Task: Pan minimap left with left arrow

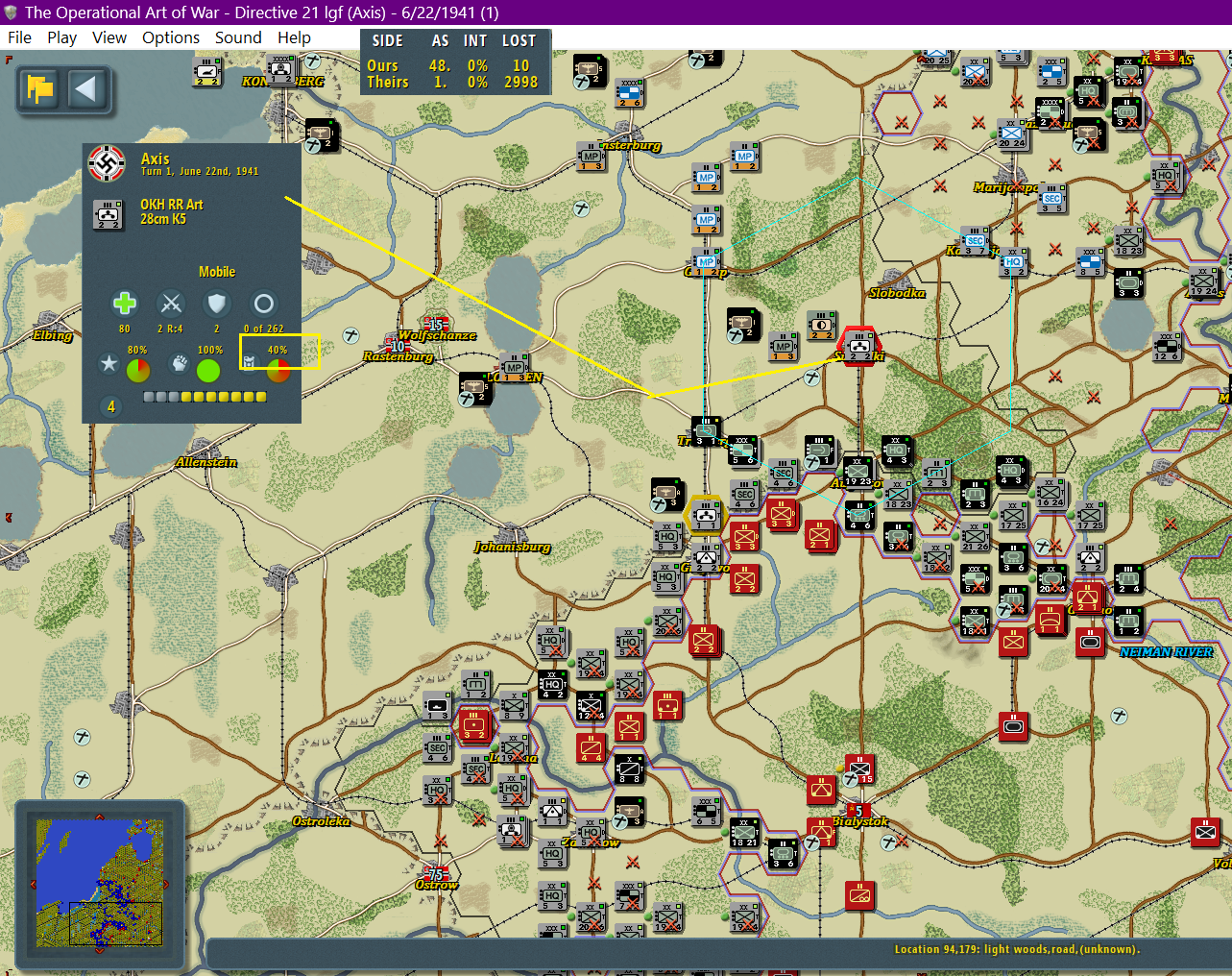Action: [x=33, y=884]
